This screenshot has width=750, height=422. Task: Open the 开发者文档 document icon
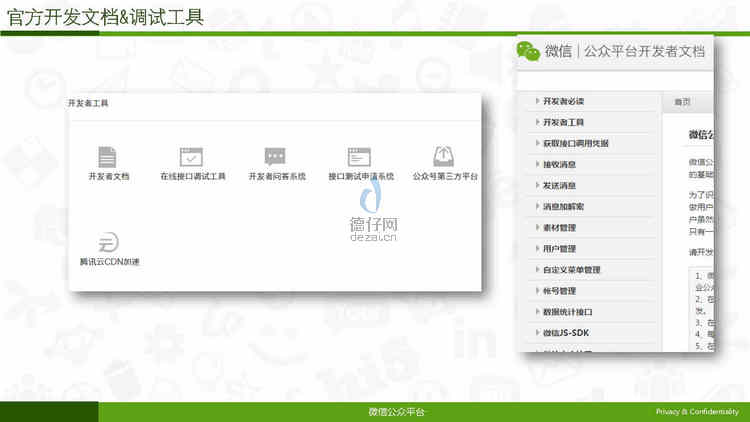(x=107, y=157)
